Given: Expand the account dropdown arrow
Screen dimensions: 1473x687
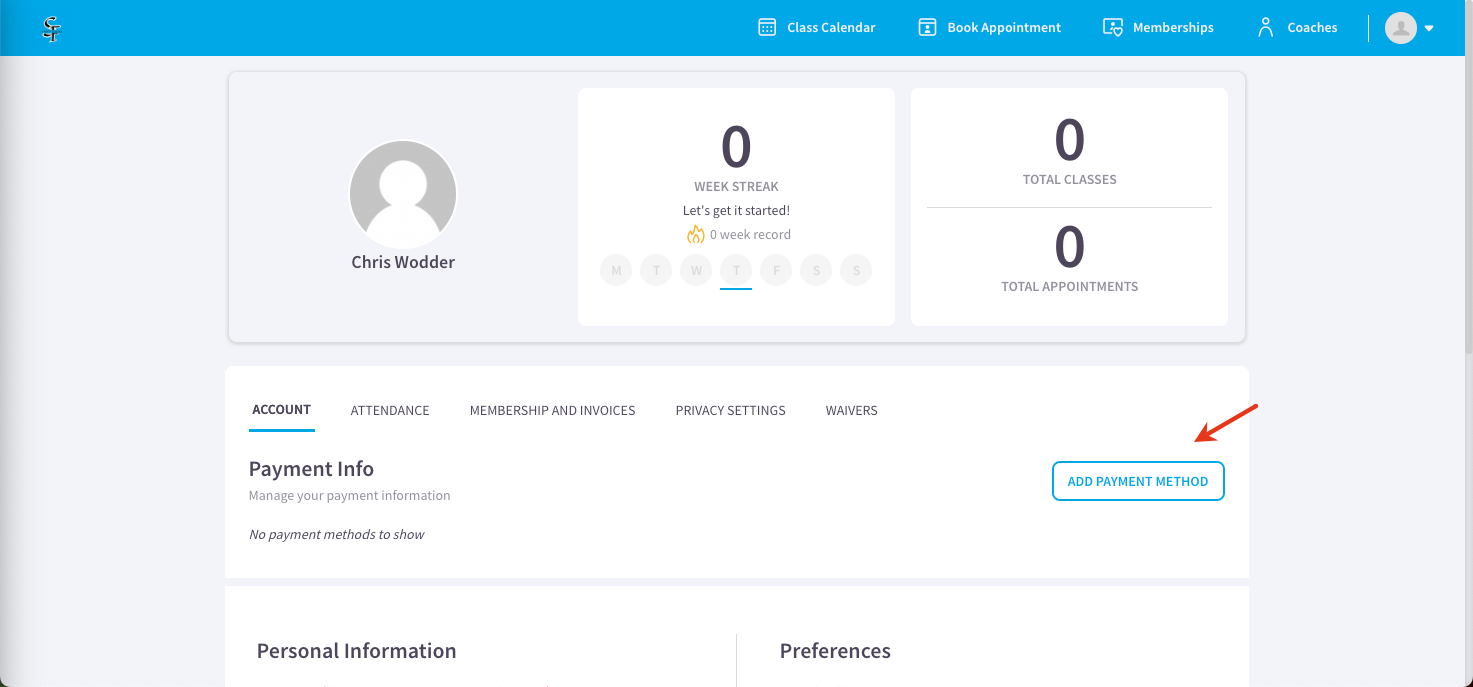Looking at the screenshot, I should 1429,28.
